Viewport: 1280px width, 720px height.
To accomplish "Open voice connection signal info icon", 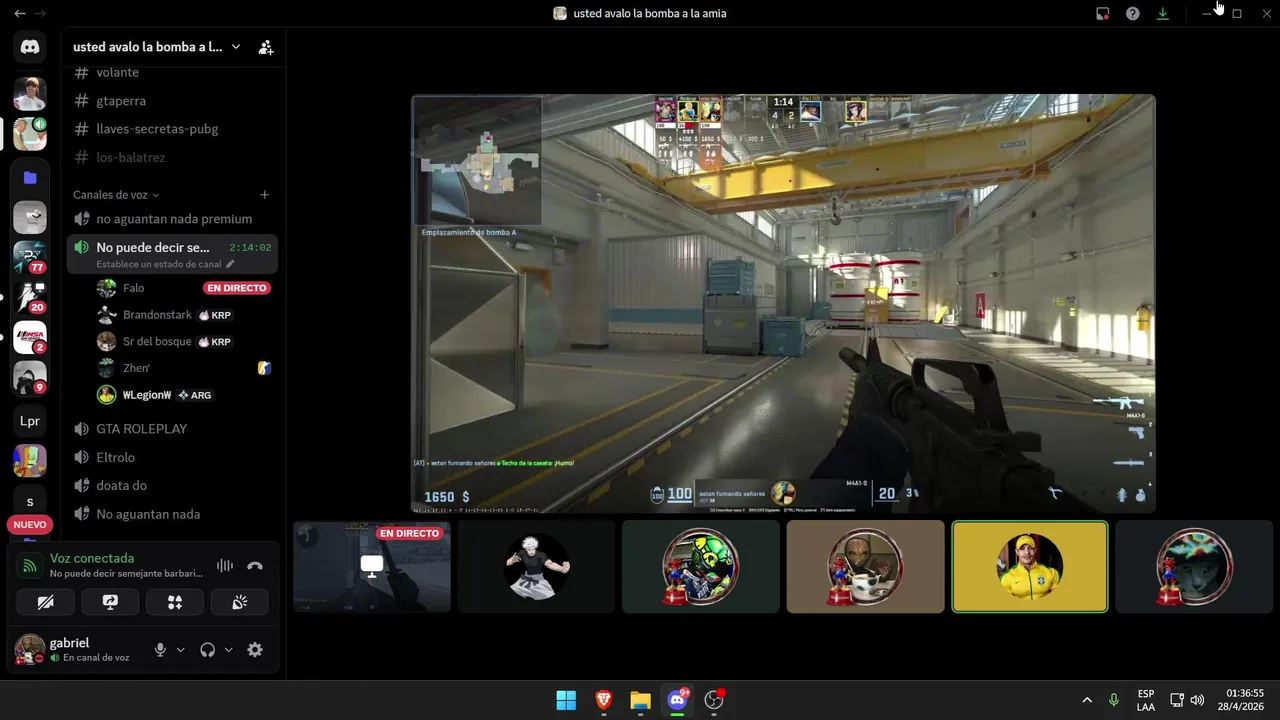I will coord(30,566).
